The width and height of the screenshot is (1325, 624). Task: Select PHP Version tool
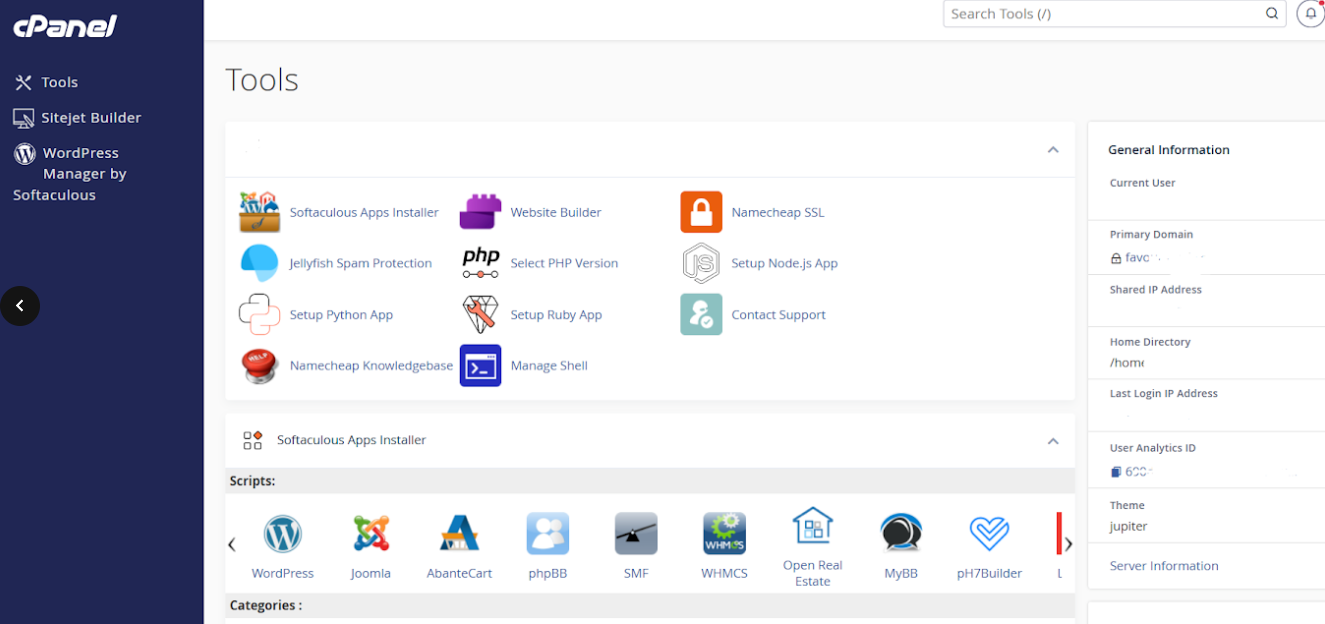pos(562,263)
